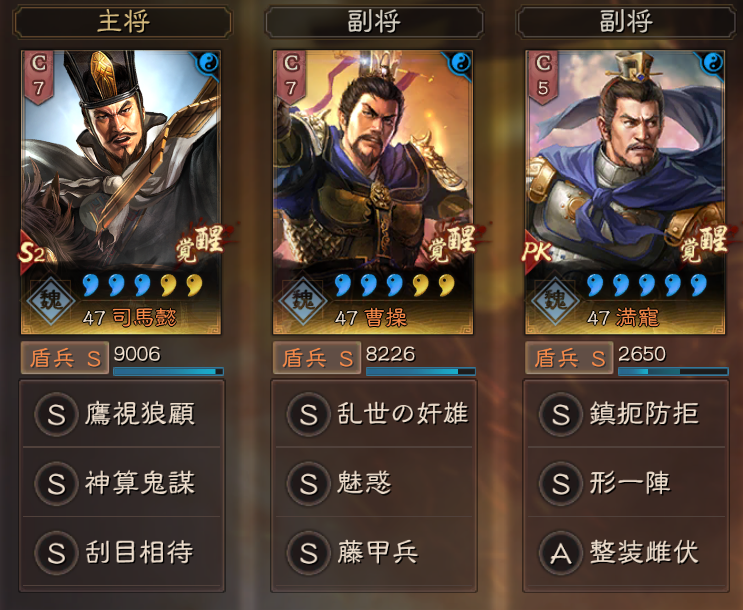The width and height of the screenshot is (743, 610).
Task: Click yin-yang icon on 曹操 card
Action: (461, 63)
